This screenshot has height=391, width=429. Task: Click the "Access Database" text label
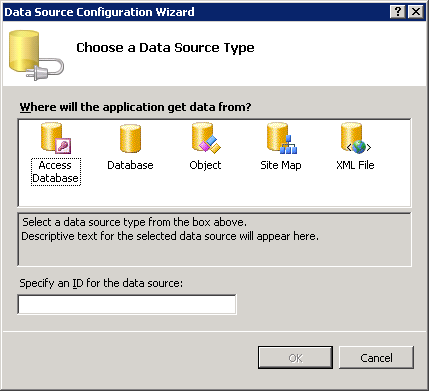click(x=56, y=172)
